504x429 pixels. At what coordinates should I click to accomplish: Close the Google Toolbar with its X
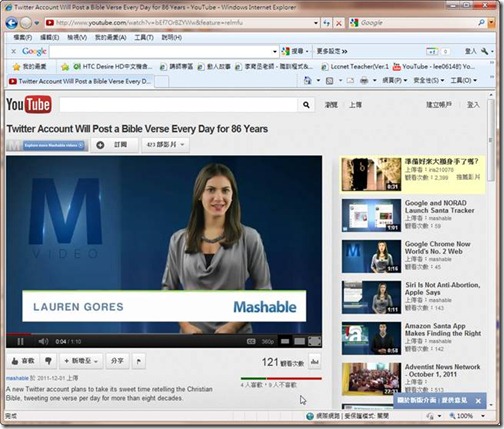(13, 51)
